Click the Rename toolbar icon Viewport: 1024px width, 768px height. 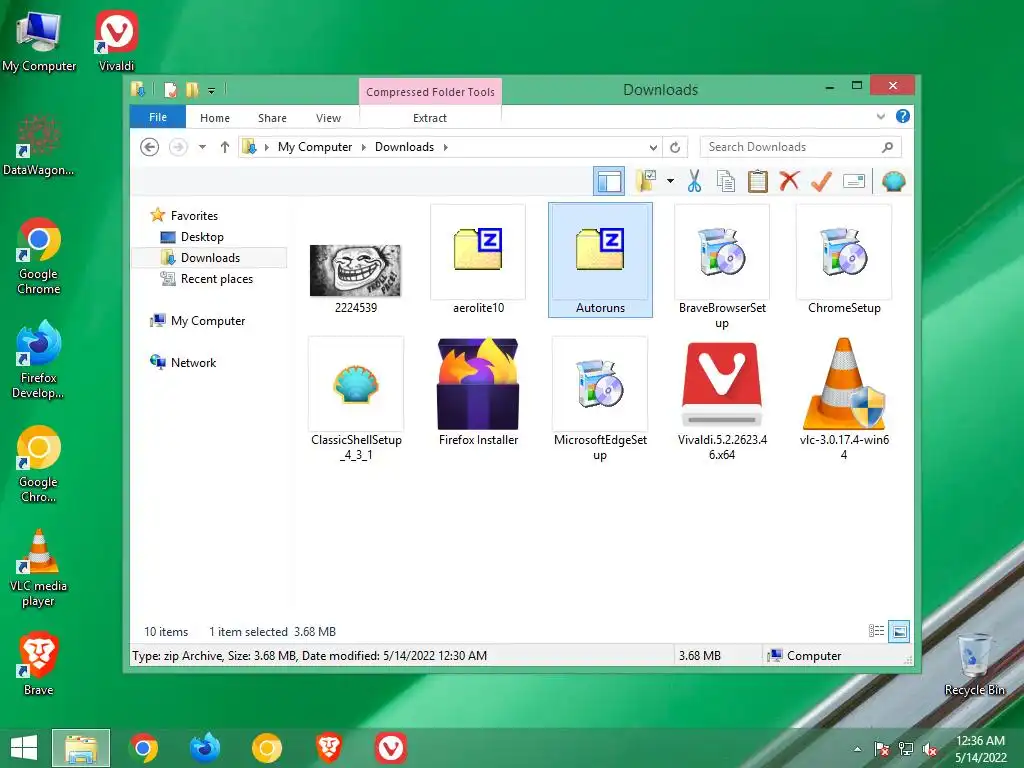[x=854, y=181]
